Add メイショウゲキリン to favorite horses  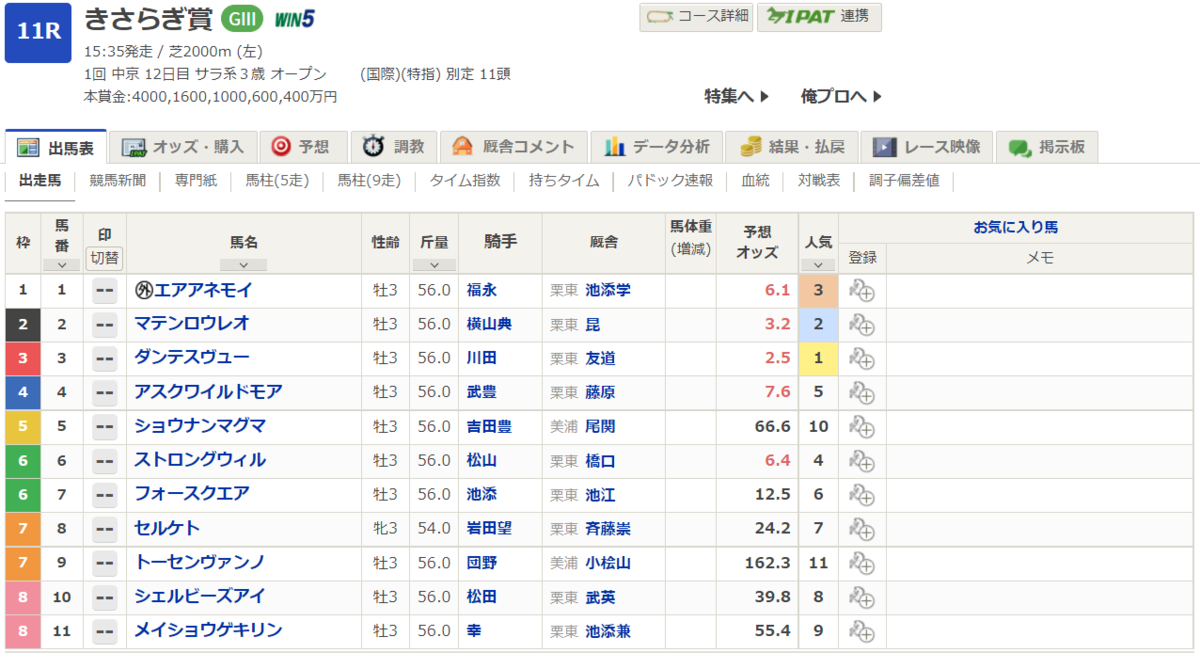coord(862,631)
